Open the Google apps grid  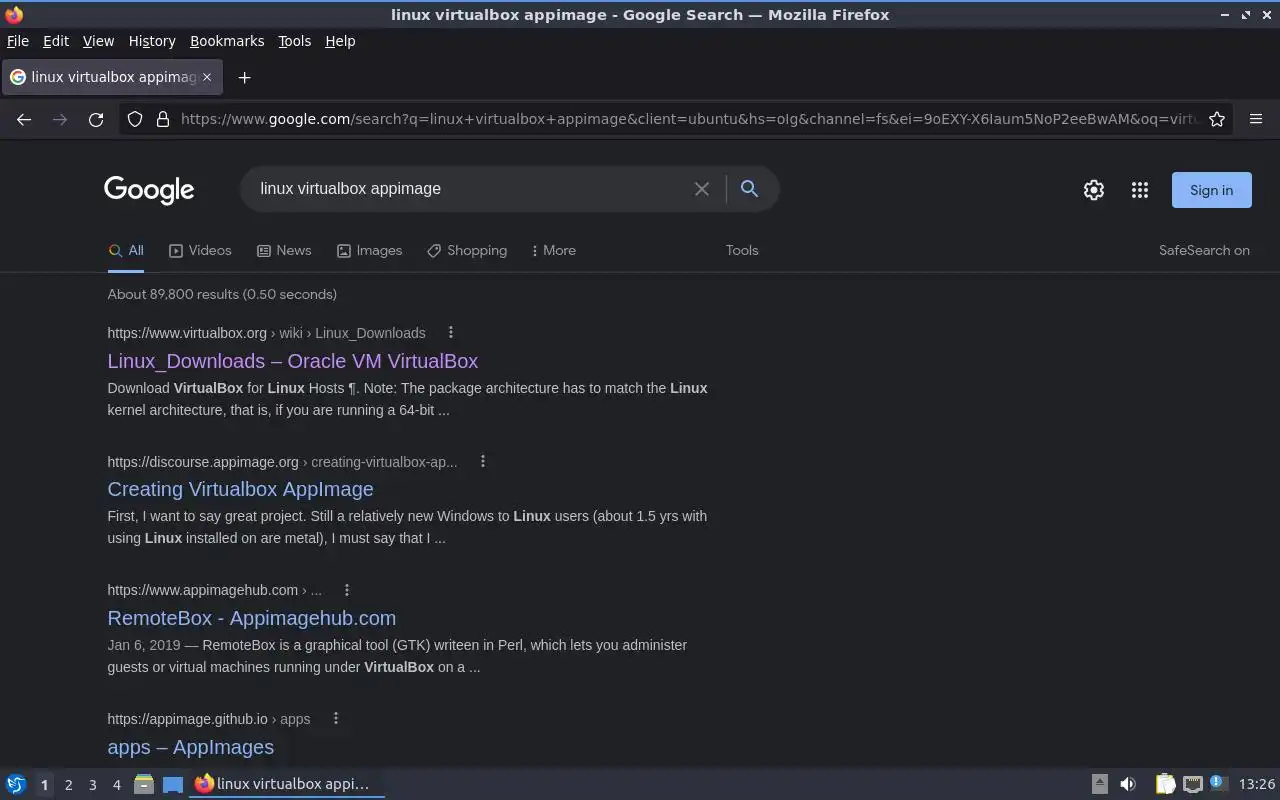click(1140, 190)
